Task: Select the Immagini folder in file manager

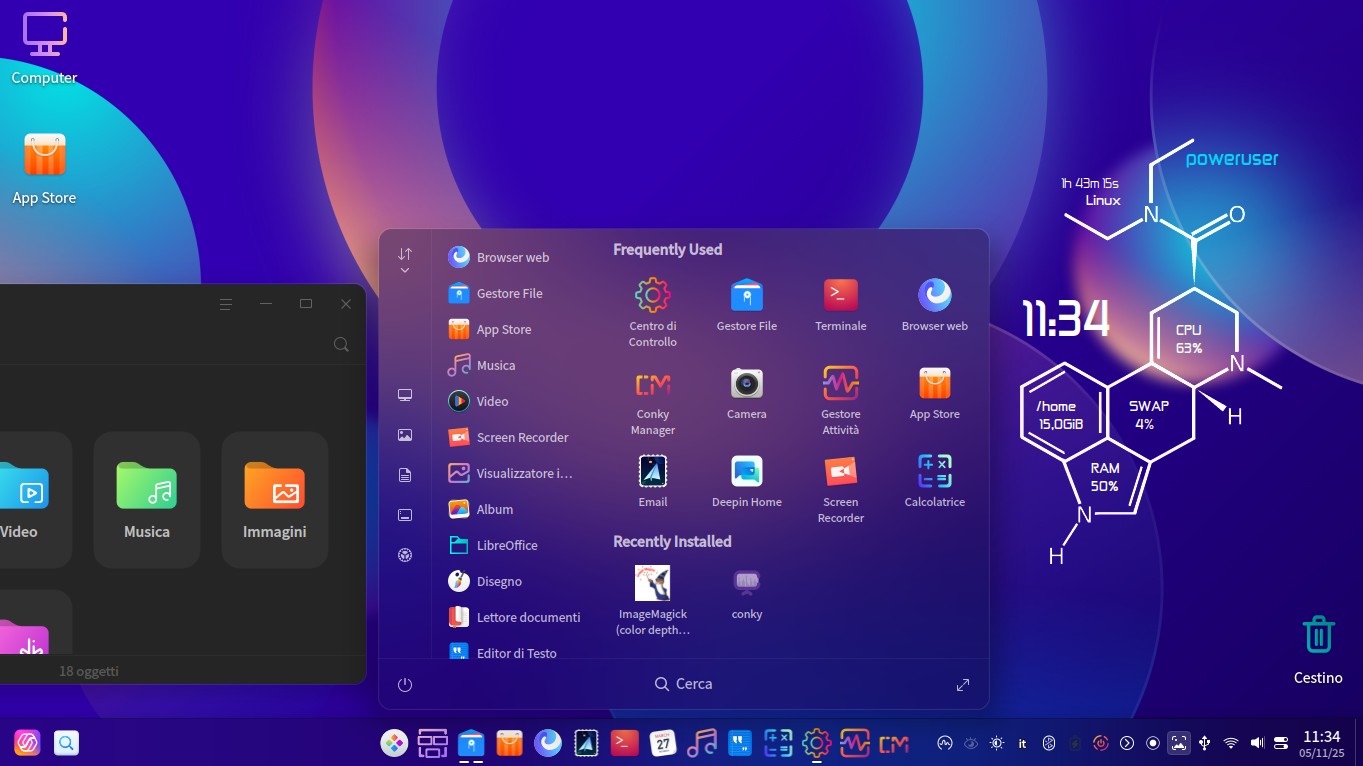Action: [x=275, y=500]
